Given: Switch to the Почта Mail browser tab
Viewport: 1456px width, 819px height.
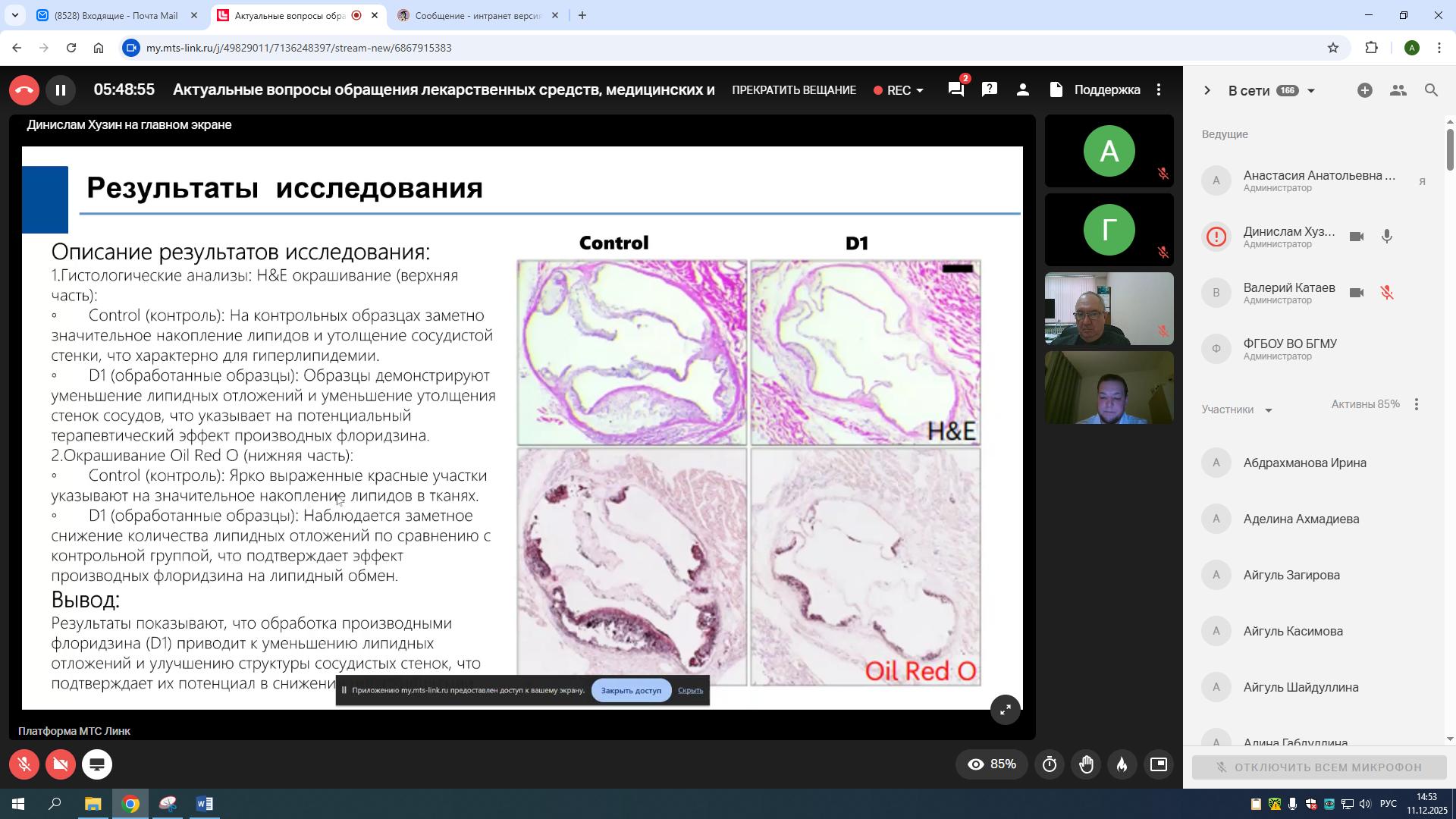Looking at the screenshot, I should tap(116, 15).
